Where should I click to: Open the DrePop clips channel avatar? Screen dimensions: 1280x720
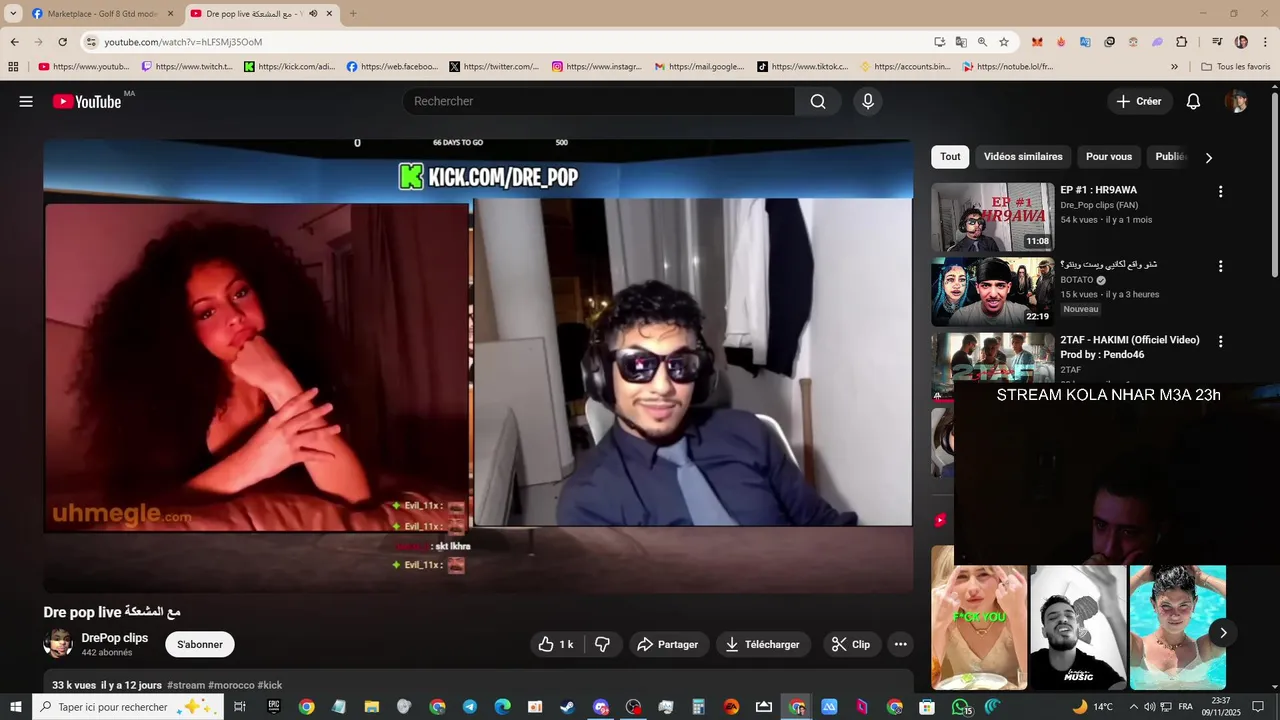[x=58, y=644]
